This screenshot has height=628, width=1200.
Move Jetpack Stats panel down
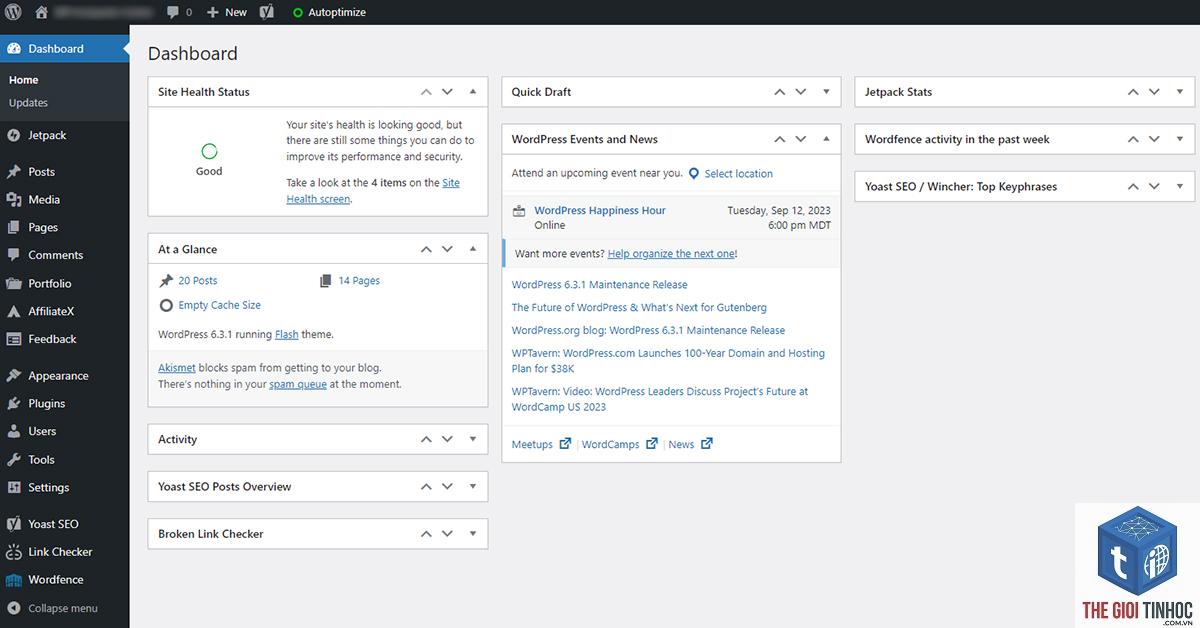(x=1155, y=92)
